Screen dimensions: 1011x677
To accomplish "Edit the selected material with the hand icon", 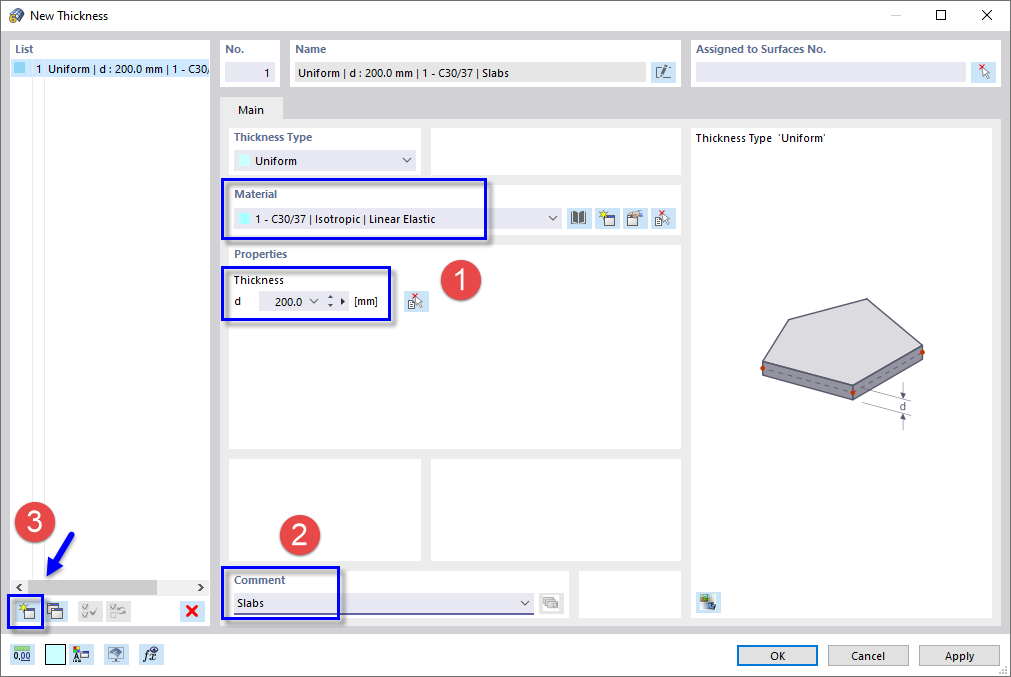I will click(x=635, y=218).
